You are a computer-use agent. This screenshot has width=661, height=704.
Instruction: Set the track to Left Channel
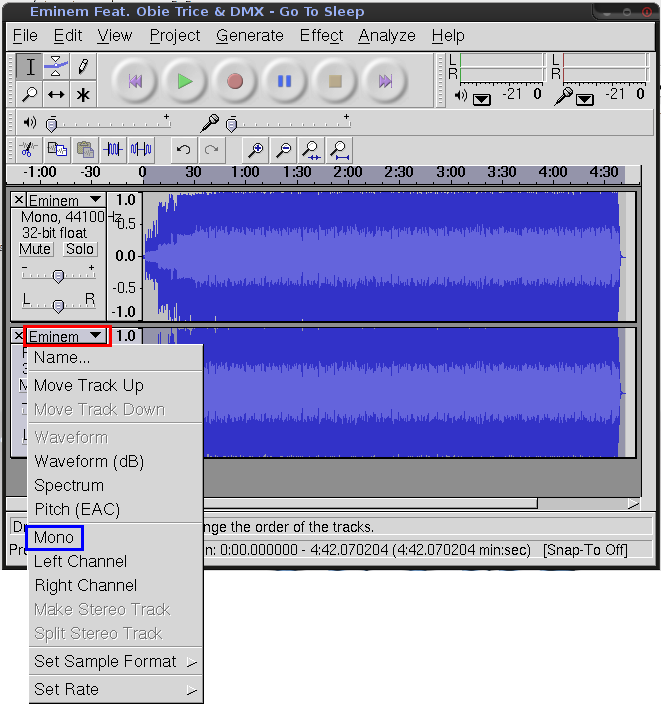116,562
